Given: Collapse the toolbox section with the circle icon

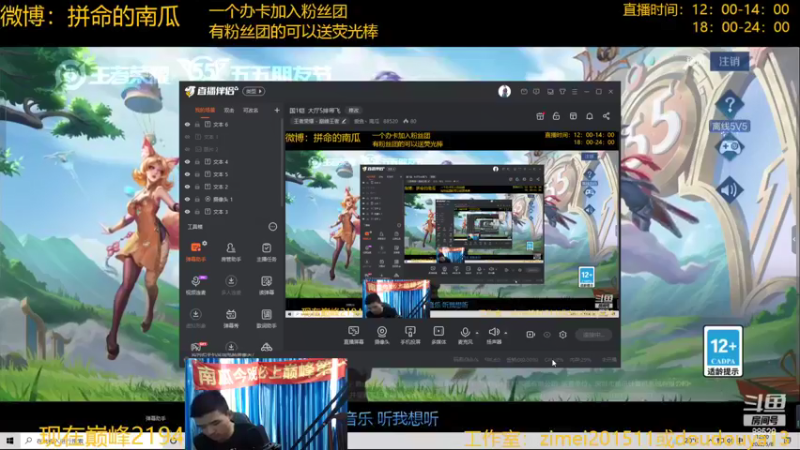Looking at the screenshot, I should coord(273,227).
